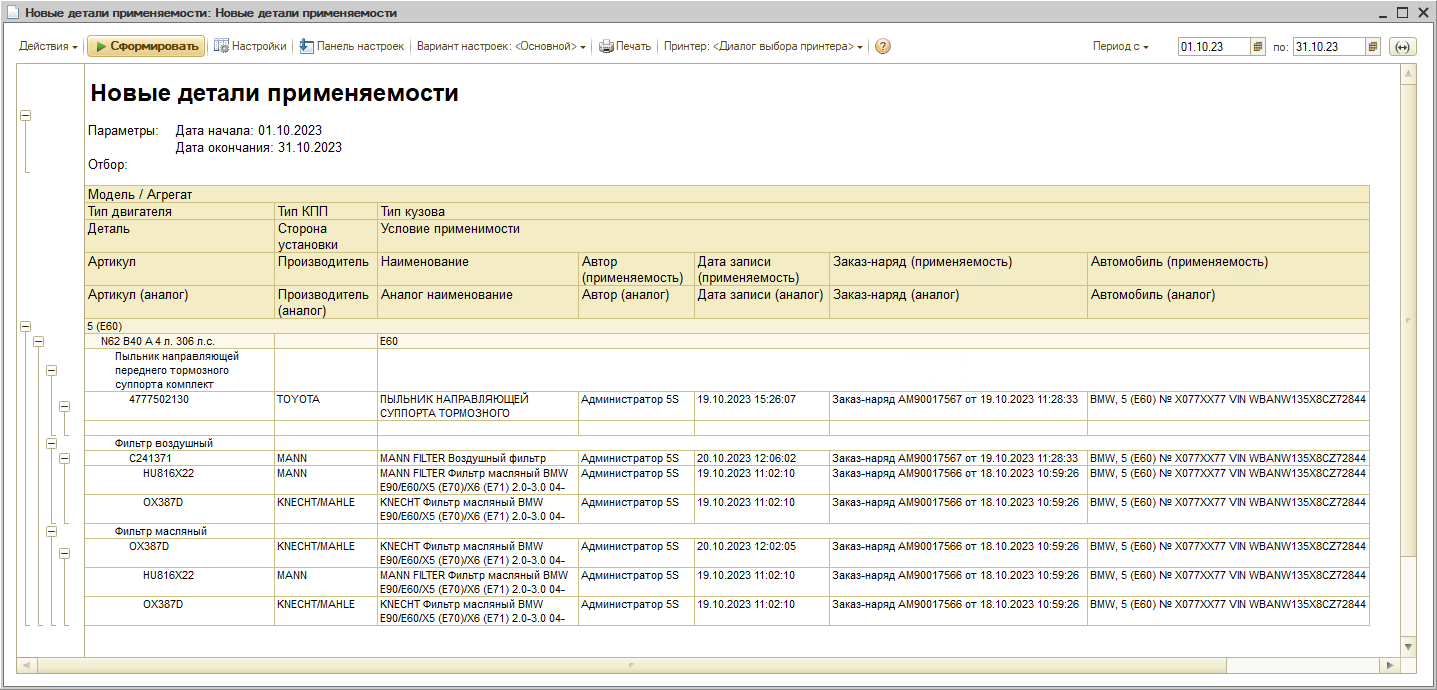Select the Автомобиль (аналог) header cell
1437x690 pixels.
(x=1228, y=302)
